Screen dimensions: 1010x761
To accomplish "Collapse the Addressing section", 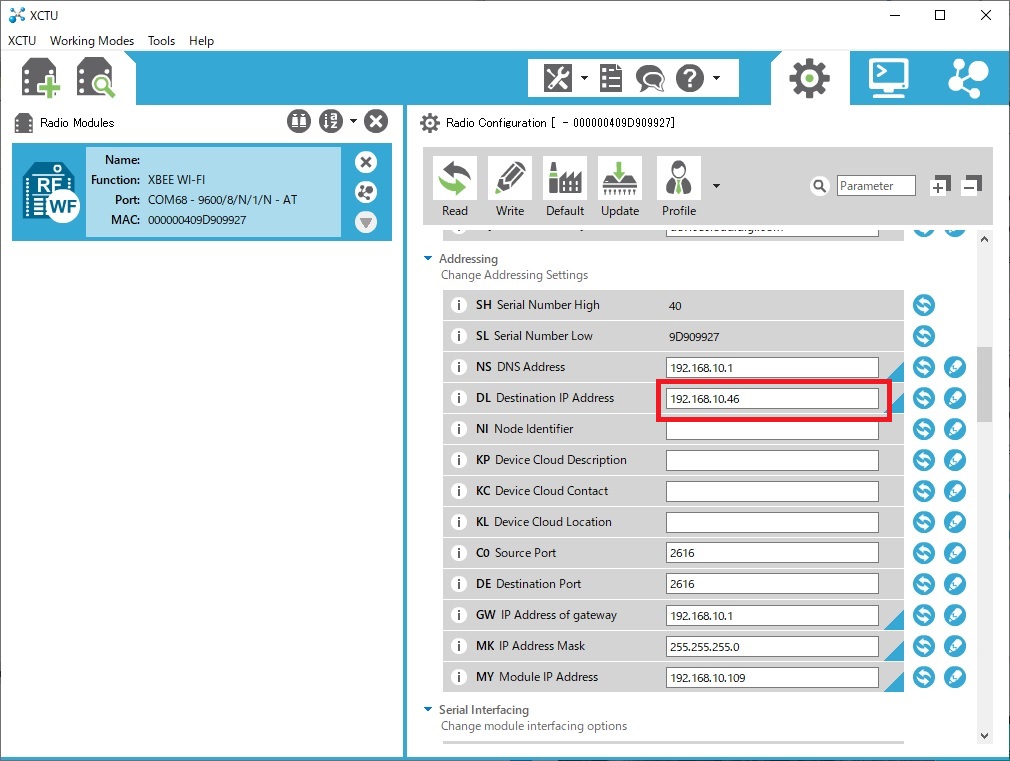I will (428, 259).
